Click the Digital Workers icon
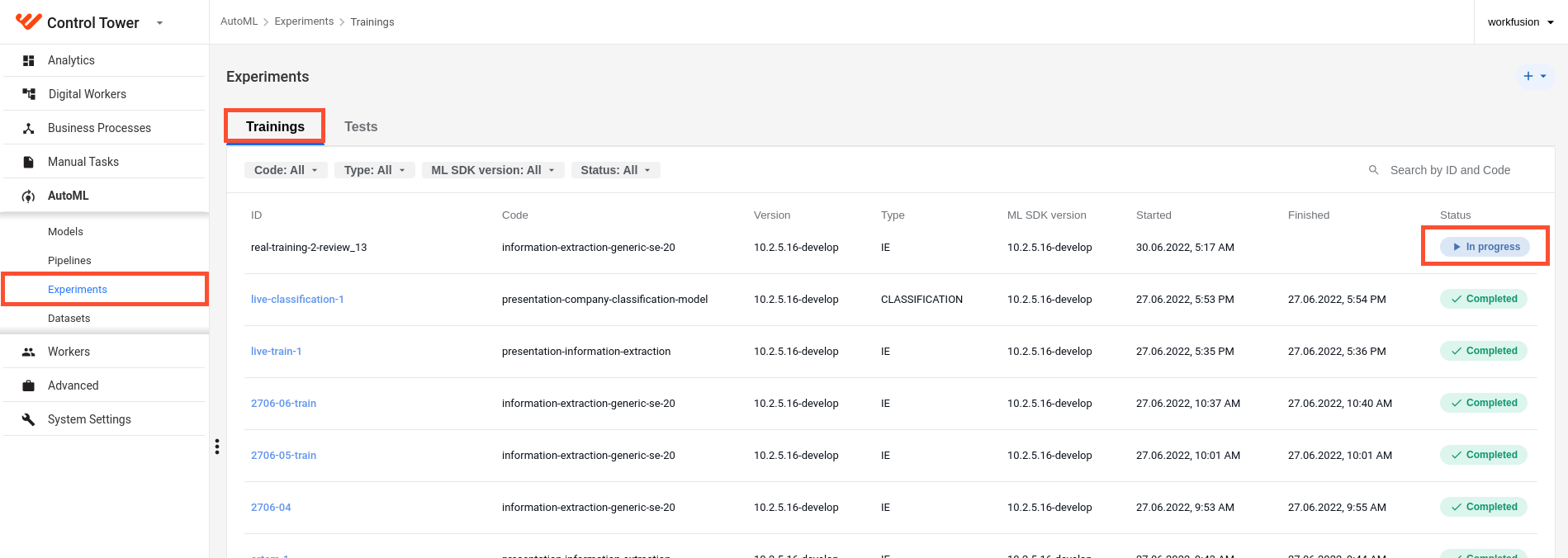 pyautogui.click(x=28, y=94)
